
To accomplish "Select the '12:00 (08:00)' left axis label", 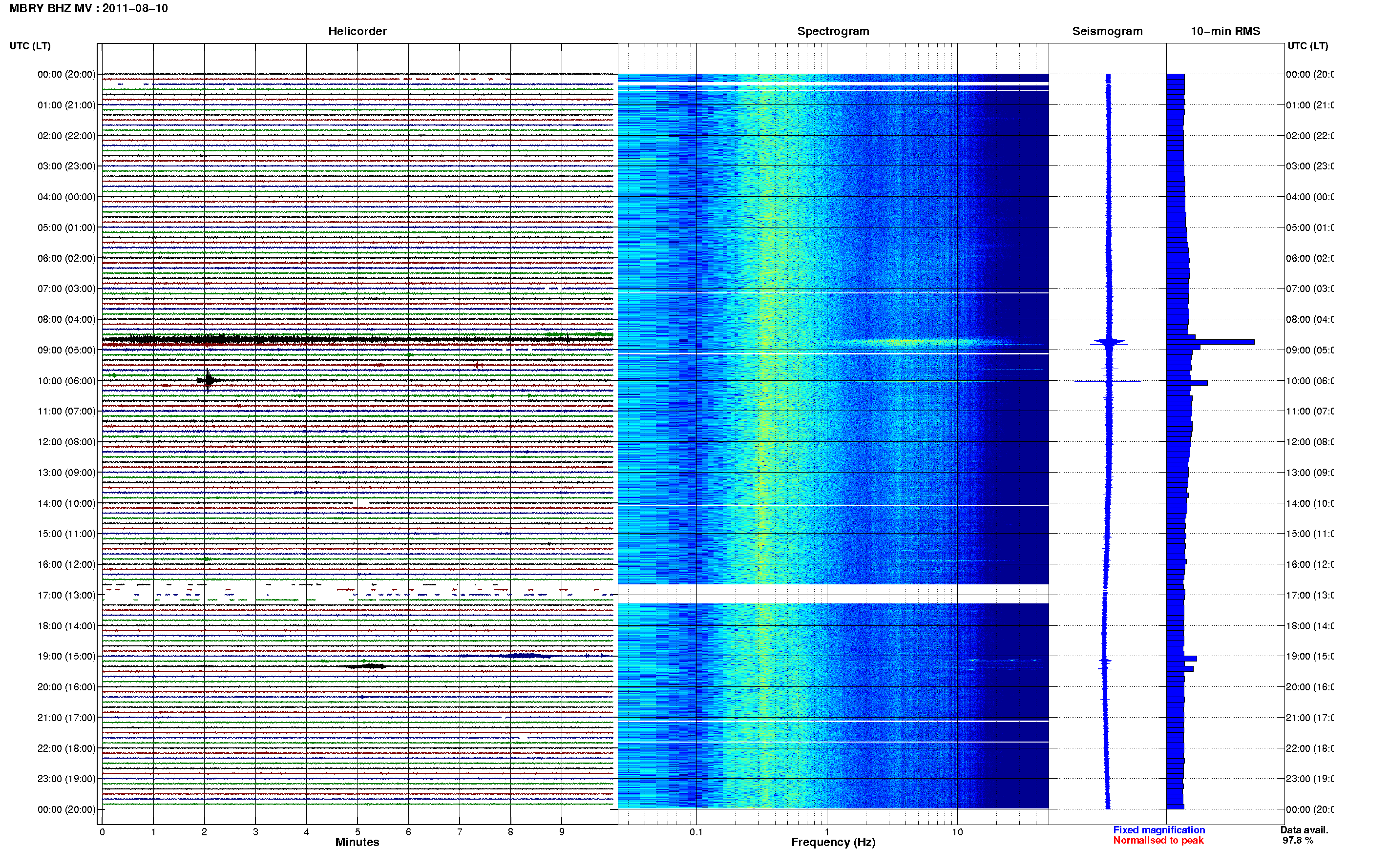I will click(x=66, y=442).
